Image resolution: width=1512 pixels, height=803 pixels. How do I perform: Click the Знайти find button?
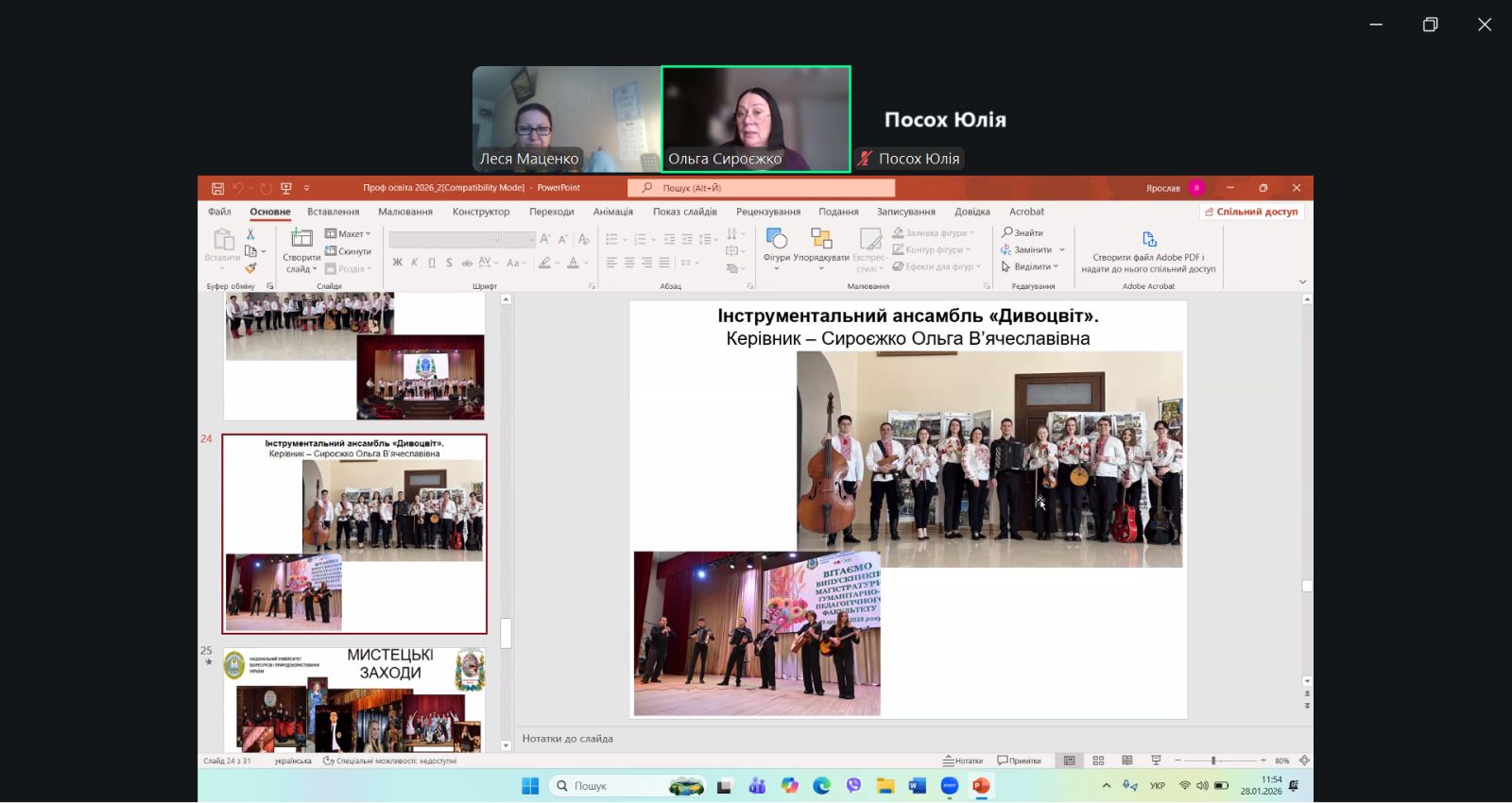click(1022, 232)
